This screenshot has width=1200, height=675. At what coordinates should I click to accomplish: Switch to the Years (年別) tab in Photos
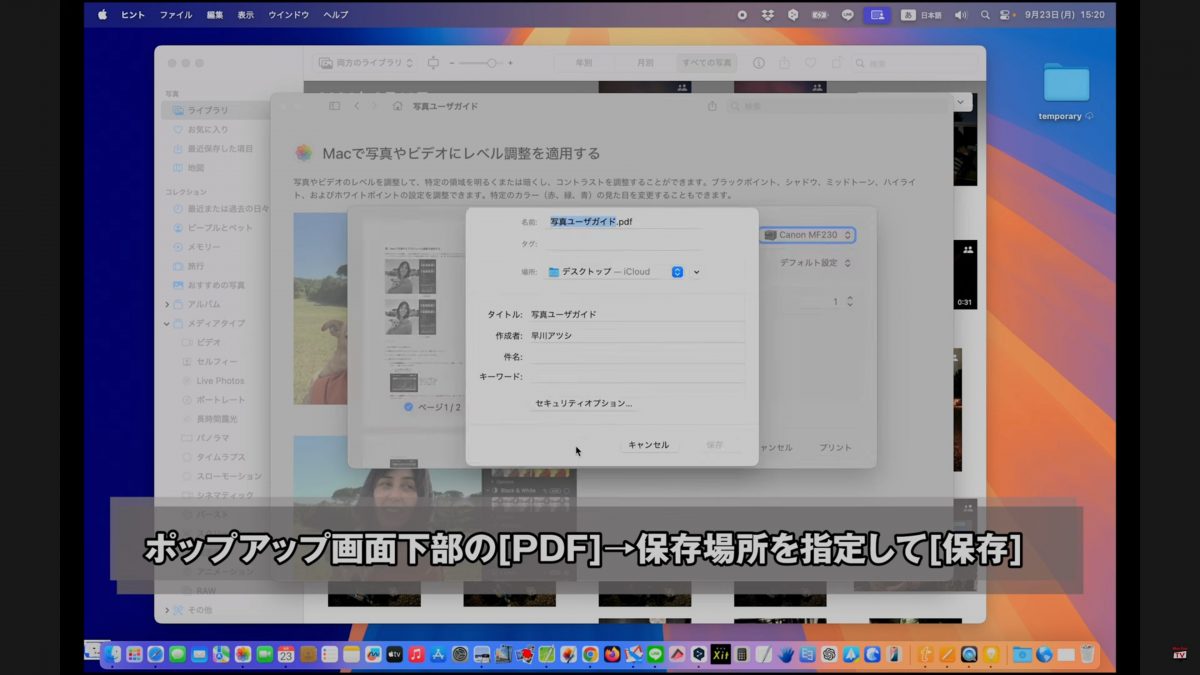click(583, 63)
